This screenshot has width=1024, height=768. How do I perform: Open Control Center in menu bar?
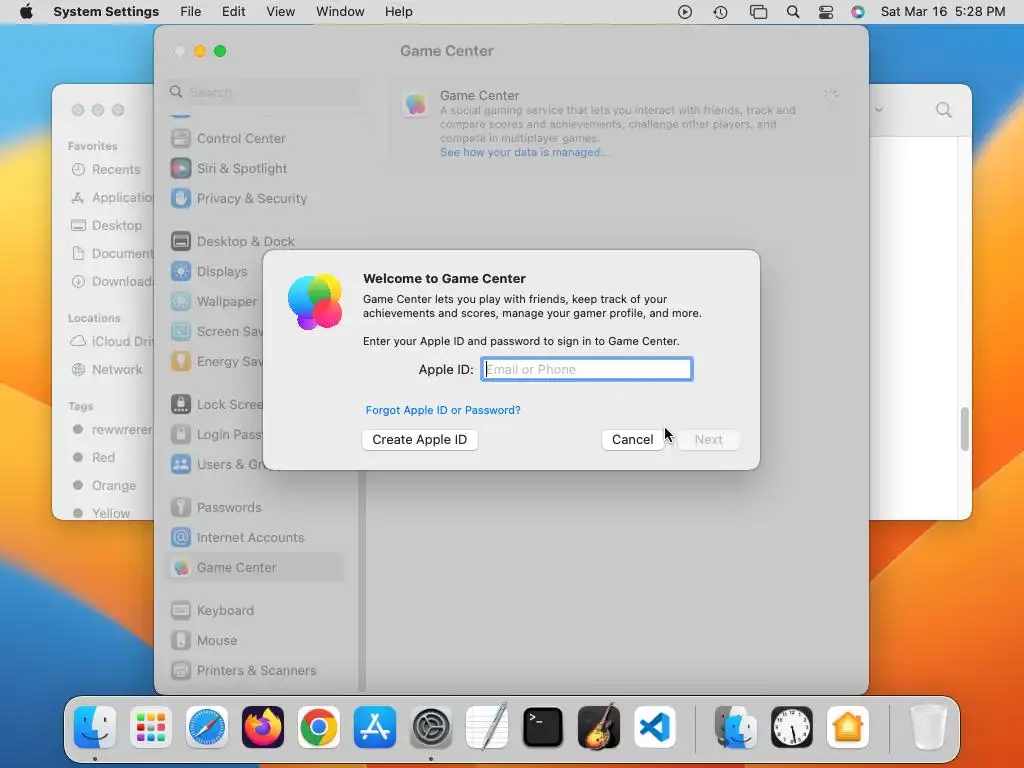point(825,12)
